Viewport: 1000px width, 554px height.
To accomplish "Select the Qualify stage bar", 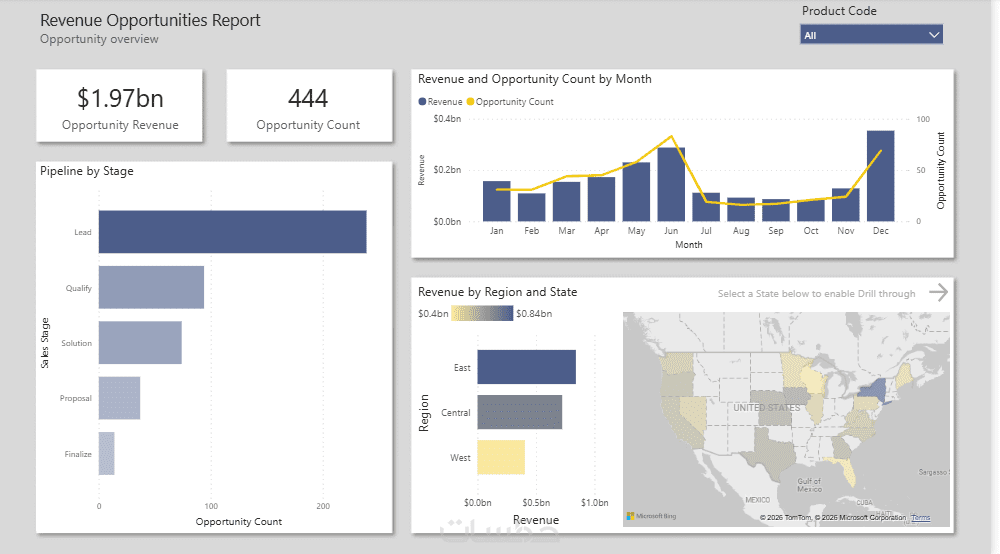I will (151, 288).
